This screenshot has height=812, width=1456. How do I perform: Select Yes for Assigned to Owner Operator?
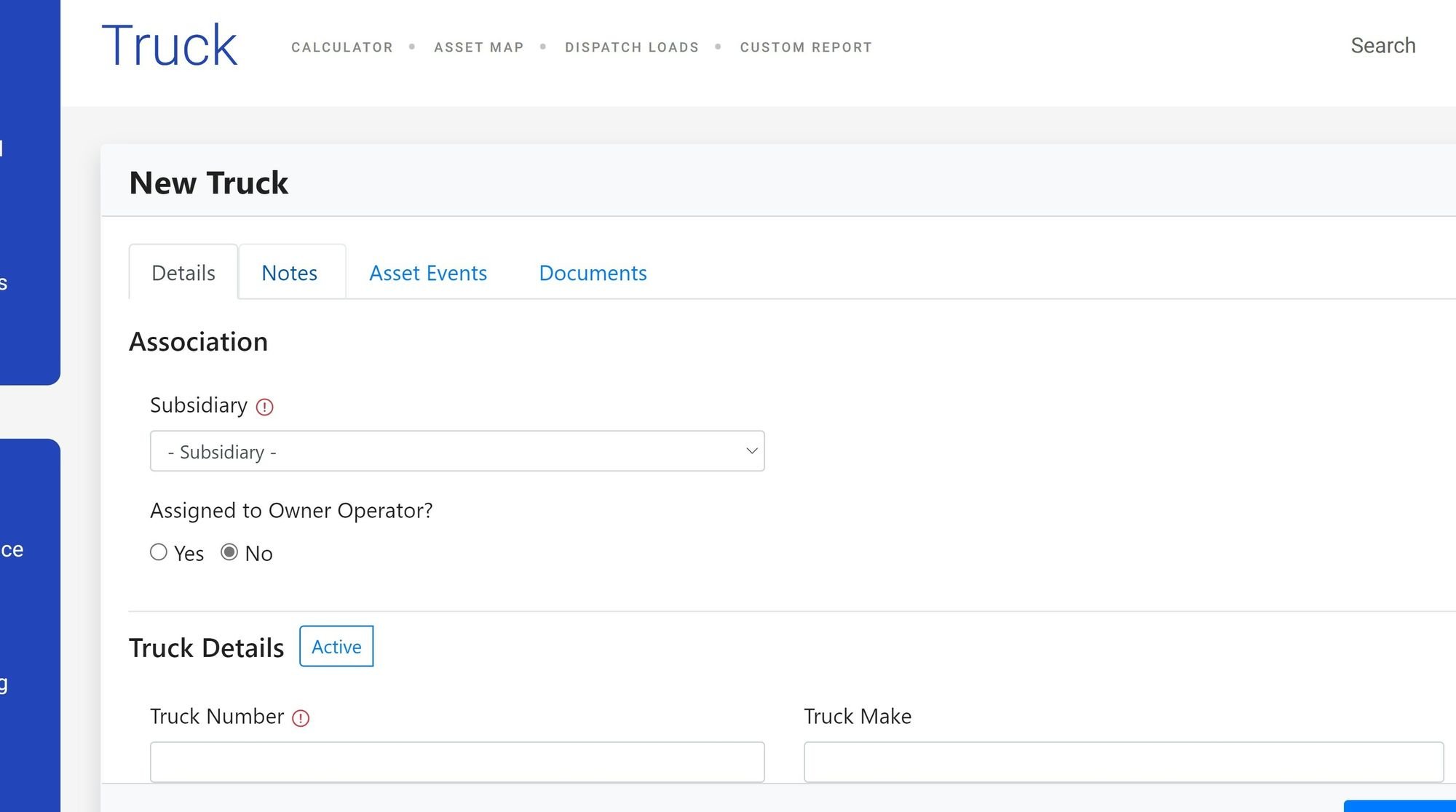point(159,552)
